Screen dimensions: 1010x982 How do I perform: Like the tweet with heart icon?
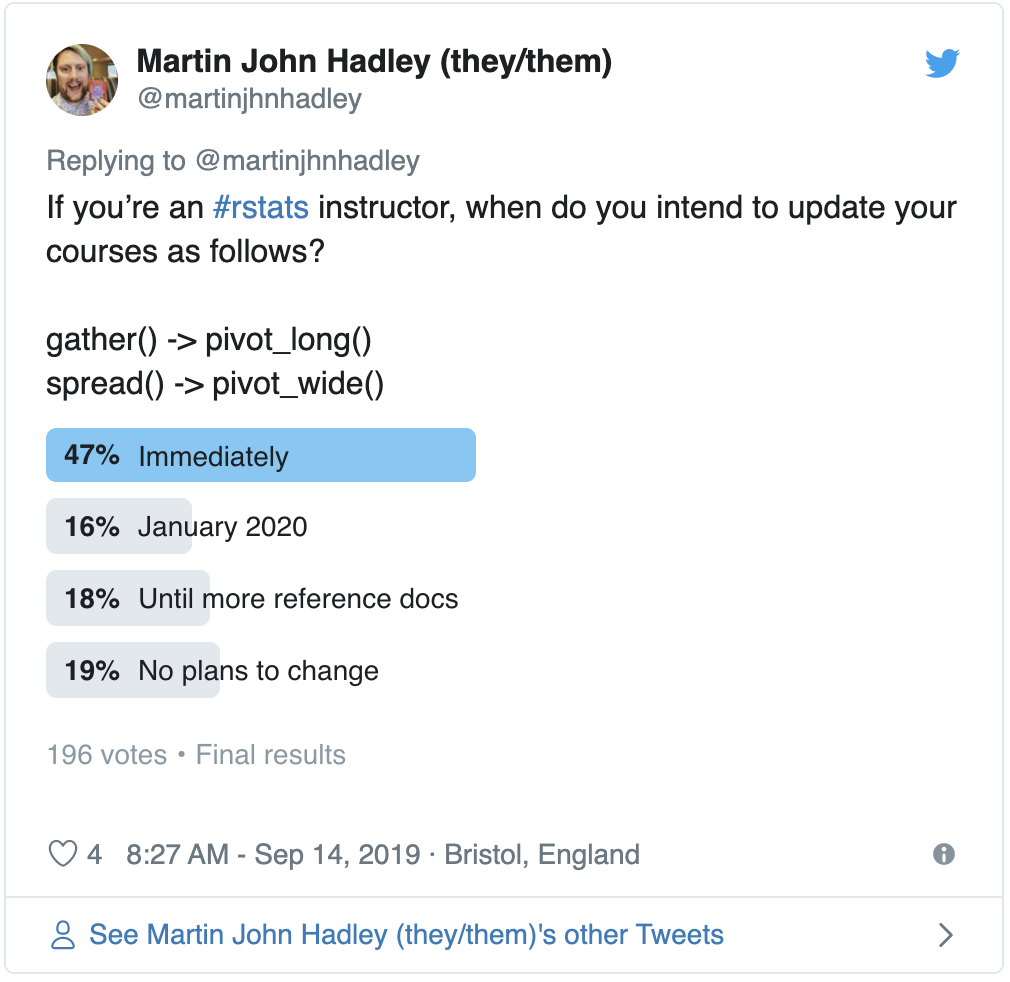point(63,854)
